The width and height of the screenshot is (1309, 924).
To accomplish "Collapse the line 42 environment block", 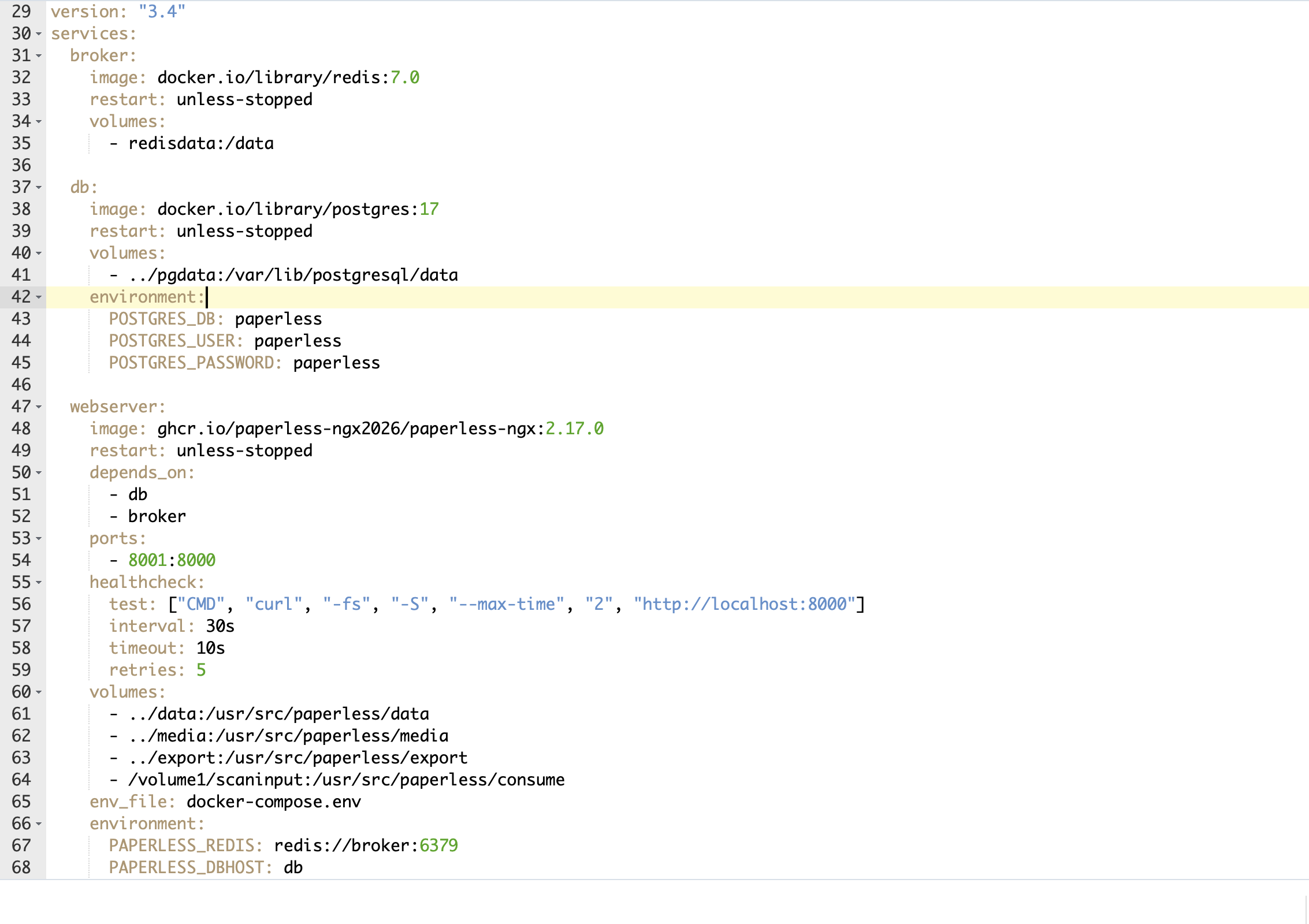I will pos(39,297).
